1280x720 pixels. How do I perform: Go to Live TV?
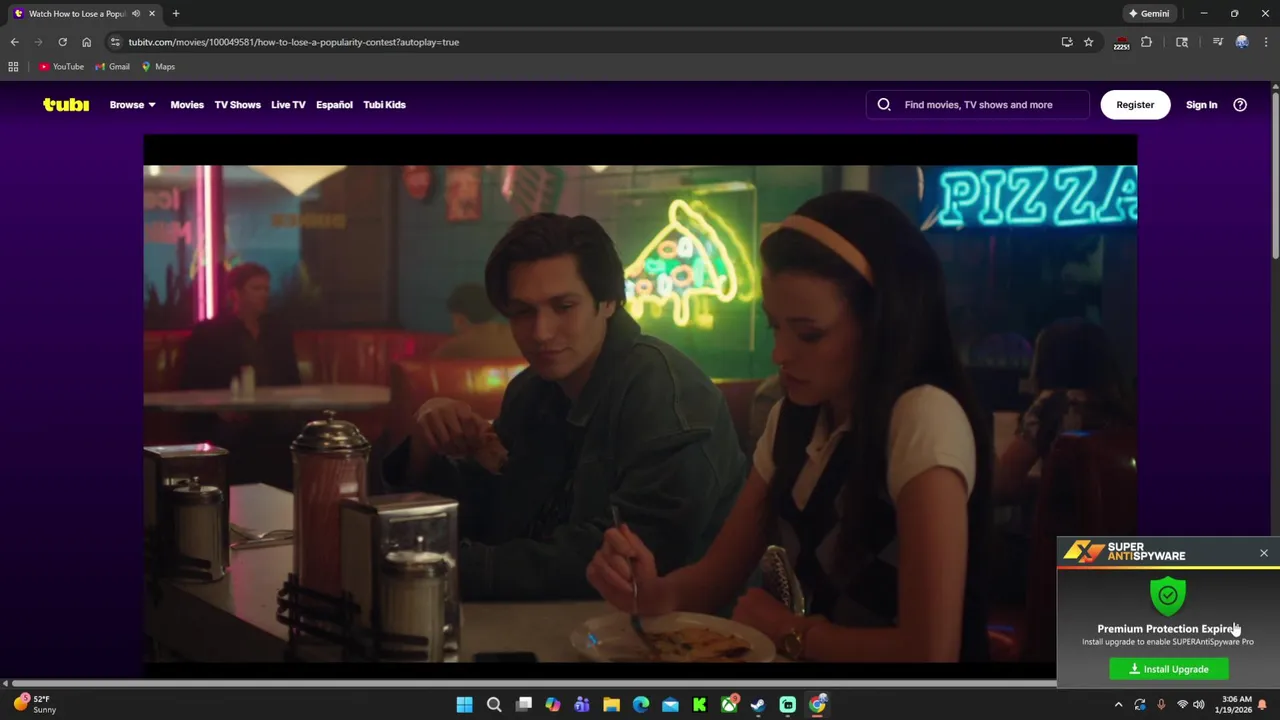pos(288,104)
